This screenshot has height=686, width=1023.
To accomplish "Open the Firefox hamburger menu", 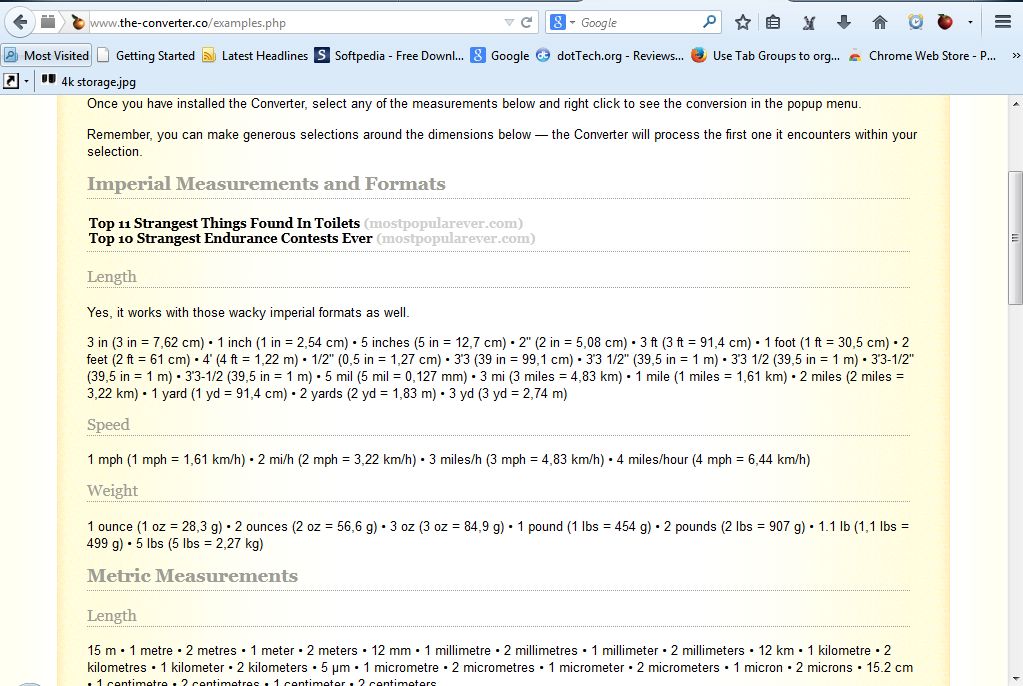I will [x=1003, y=22].
